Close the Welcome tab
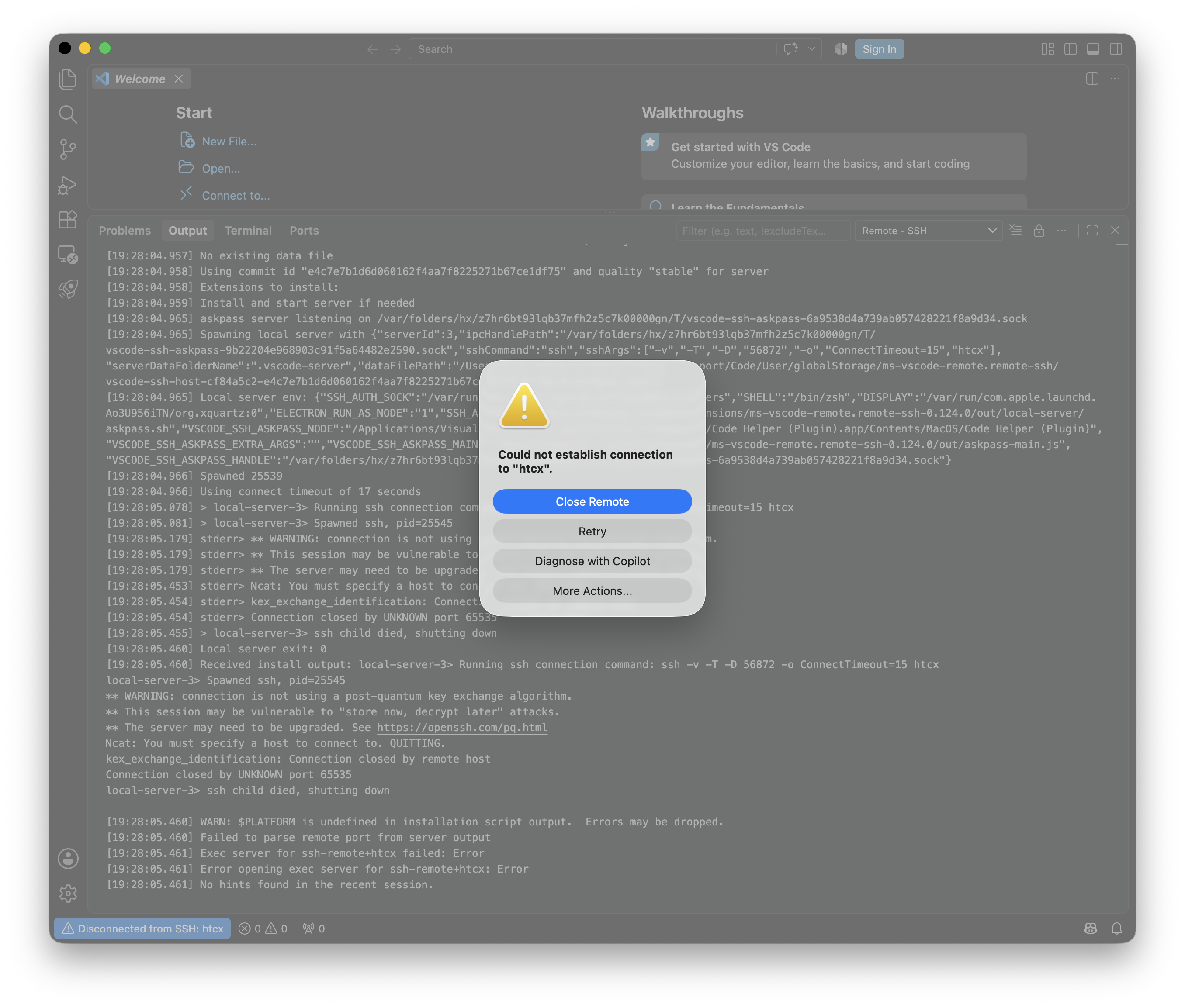1185x1008 pixels. click(x=179, y=79)
